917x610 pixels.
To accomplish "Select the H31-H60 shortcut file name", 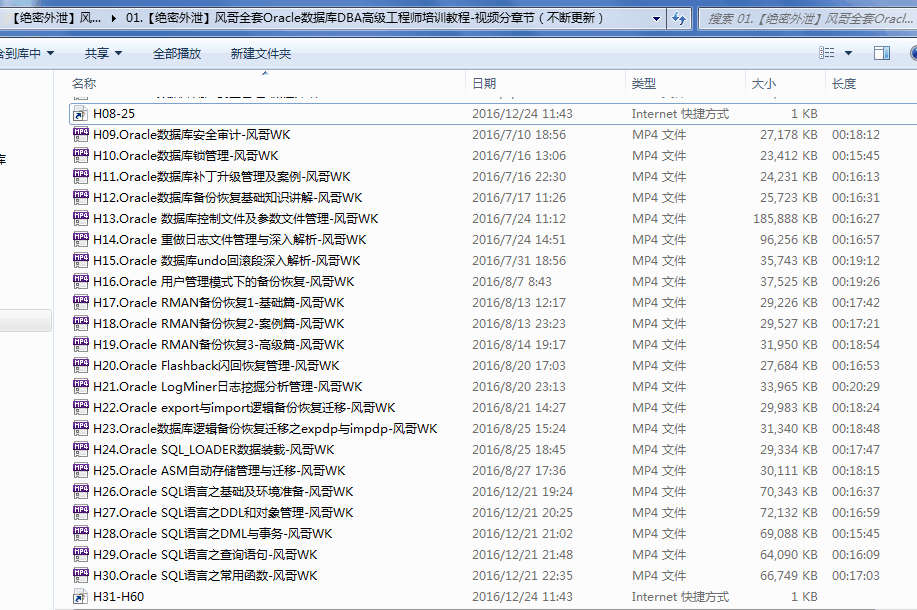I will pyautogui.click(x=118, y=597).
